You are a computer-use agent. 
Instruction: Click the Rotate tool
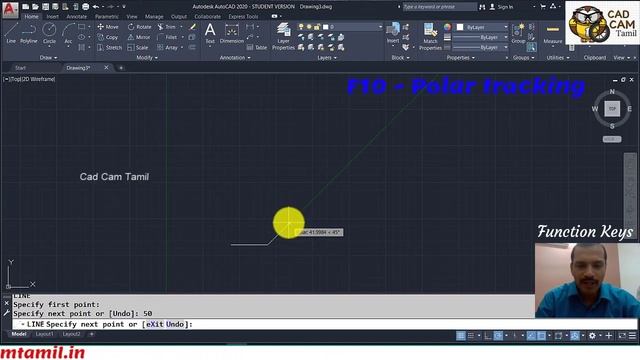pyautogui.click(x=139, y=27)
